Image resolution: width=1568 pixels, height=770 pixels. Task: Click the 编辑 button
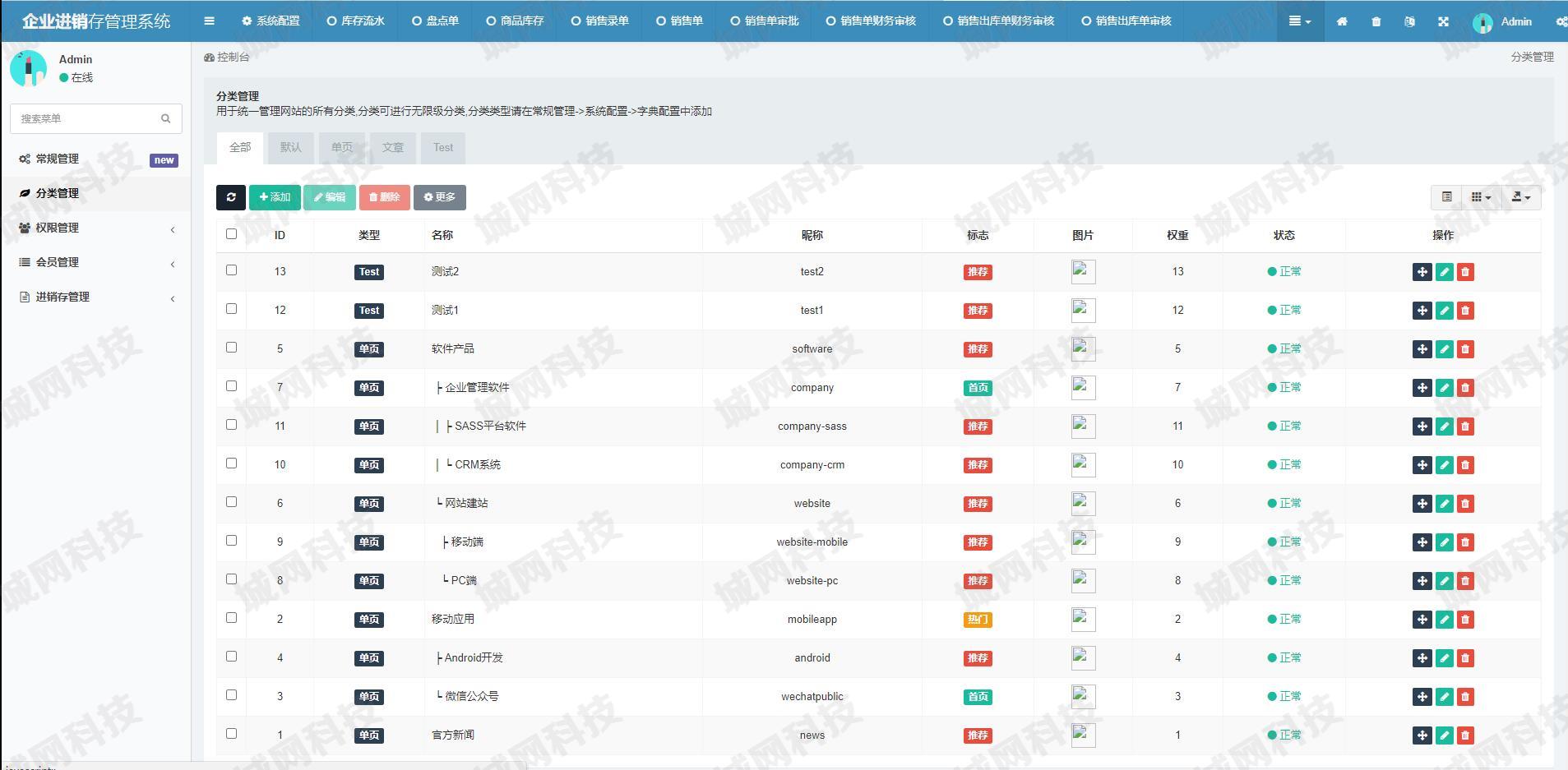pyautogui.click(x=330, y=197)
